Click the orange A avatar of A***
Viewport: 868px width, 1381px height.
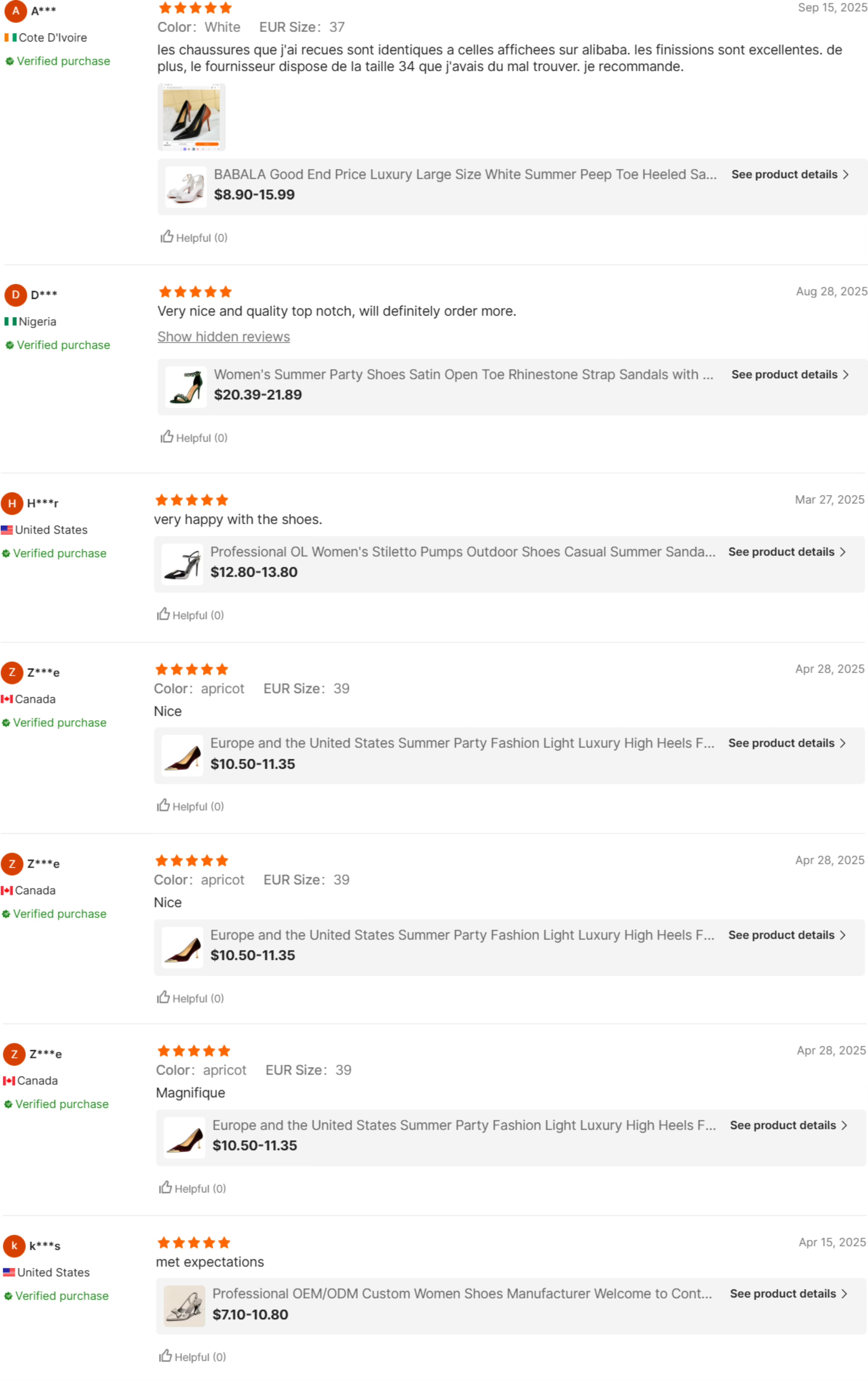point(15,11)
